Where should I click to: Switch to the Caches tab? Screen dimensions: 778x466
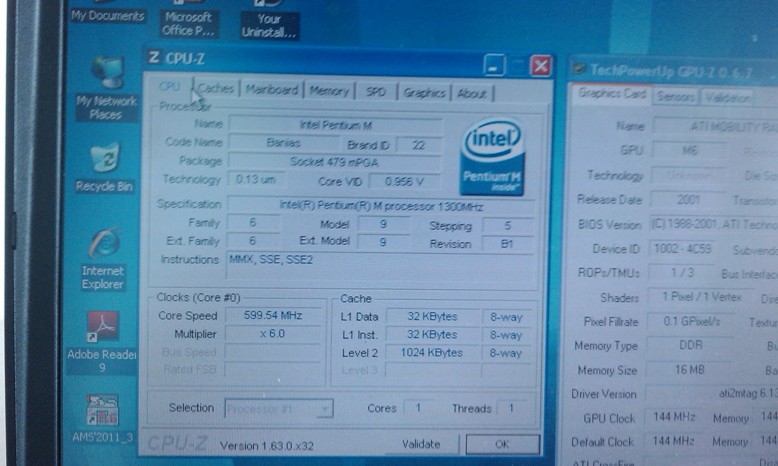tap(215, 88)
